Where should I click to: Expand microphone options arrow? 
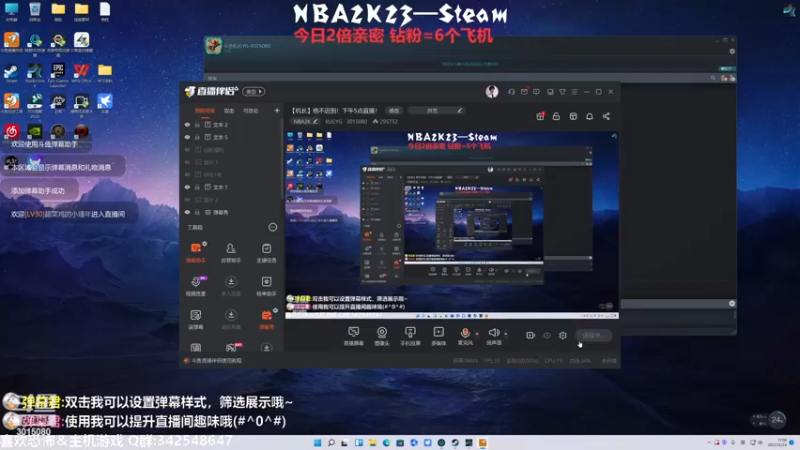[x=477, y=334]
